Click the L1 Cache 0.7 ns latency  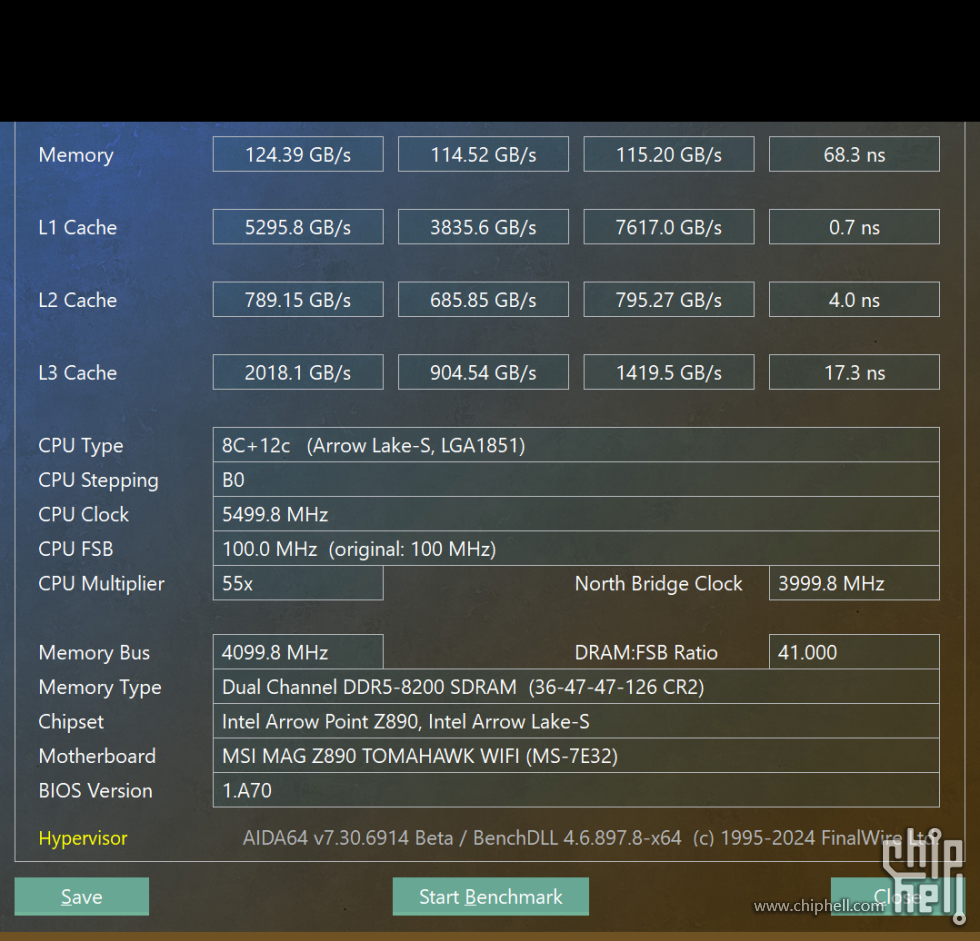coord(854,227)
